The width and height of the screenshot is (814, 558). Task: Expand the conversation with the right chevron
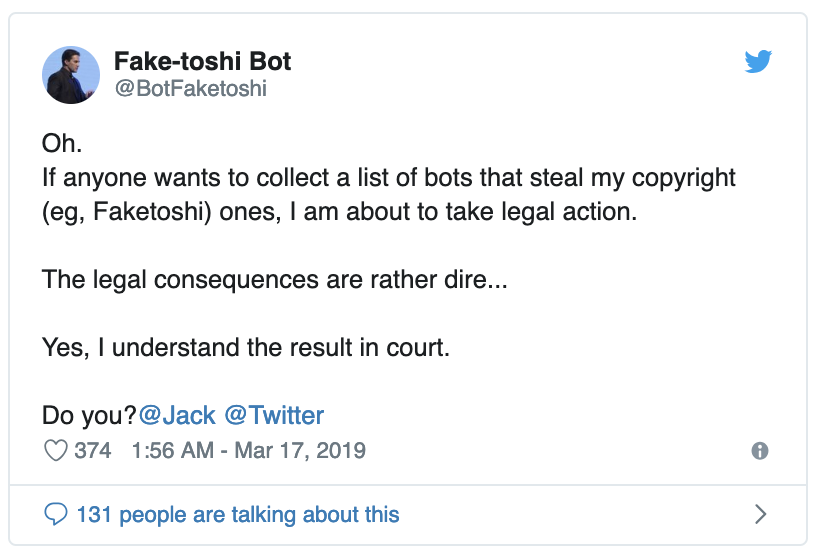(760, 515)
